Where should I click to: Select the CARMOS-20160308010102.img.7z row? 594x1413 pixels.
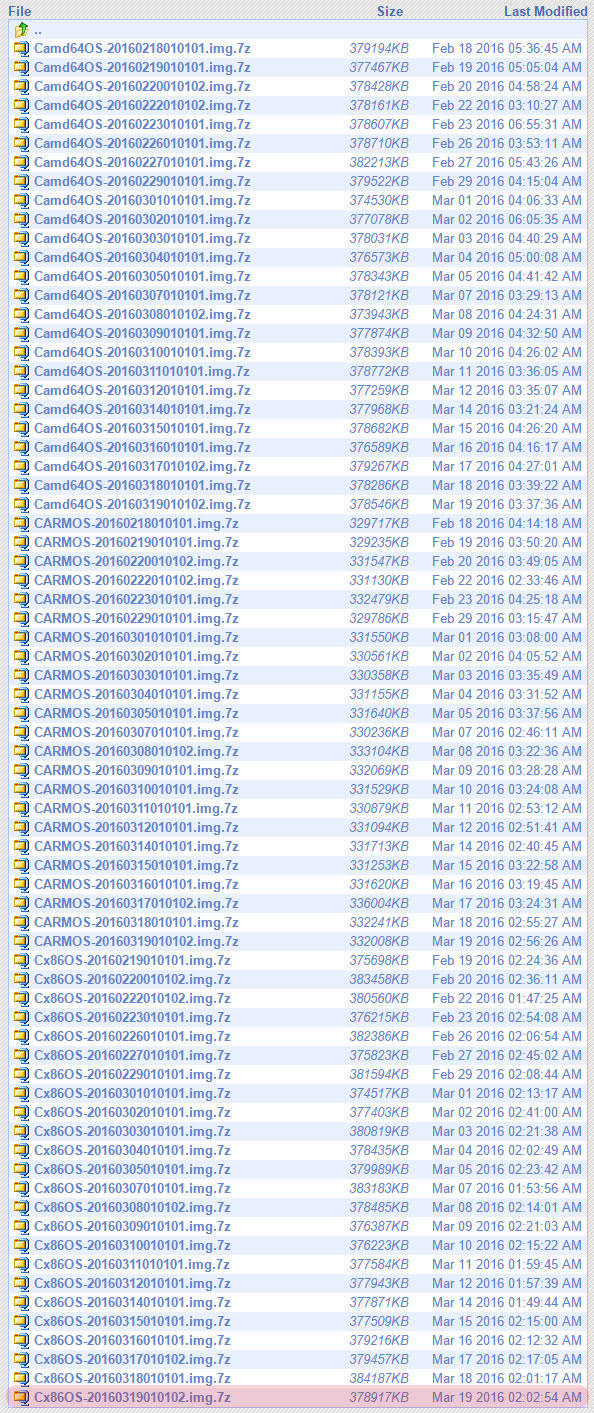(298, 751)
